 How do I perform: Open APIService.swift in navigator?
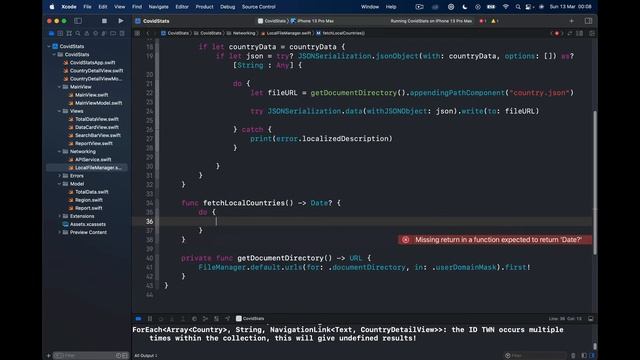(x=93, y=160)
